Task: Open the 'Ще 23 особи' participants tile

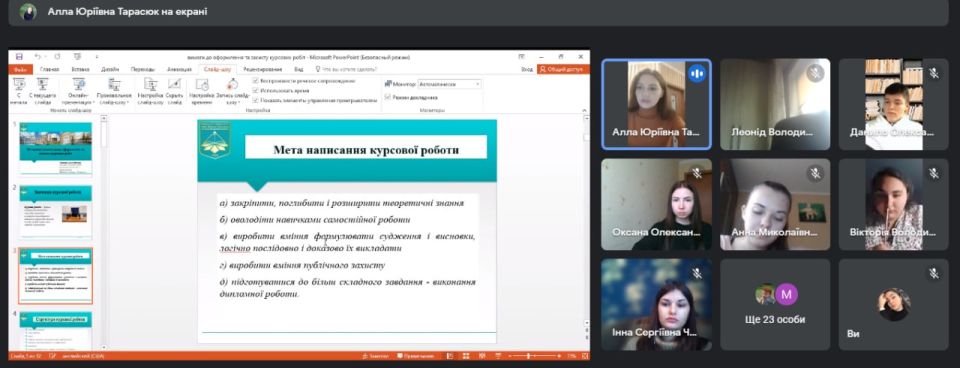Action: (775, 304)
